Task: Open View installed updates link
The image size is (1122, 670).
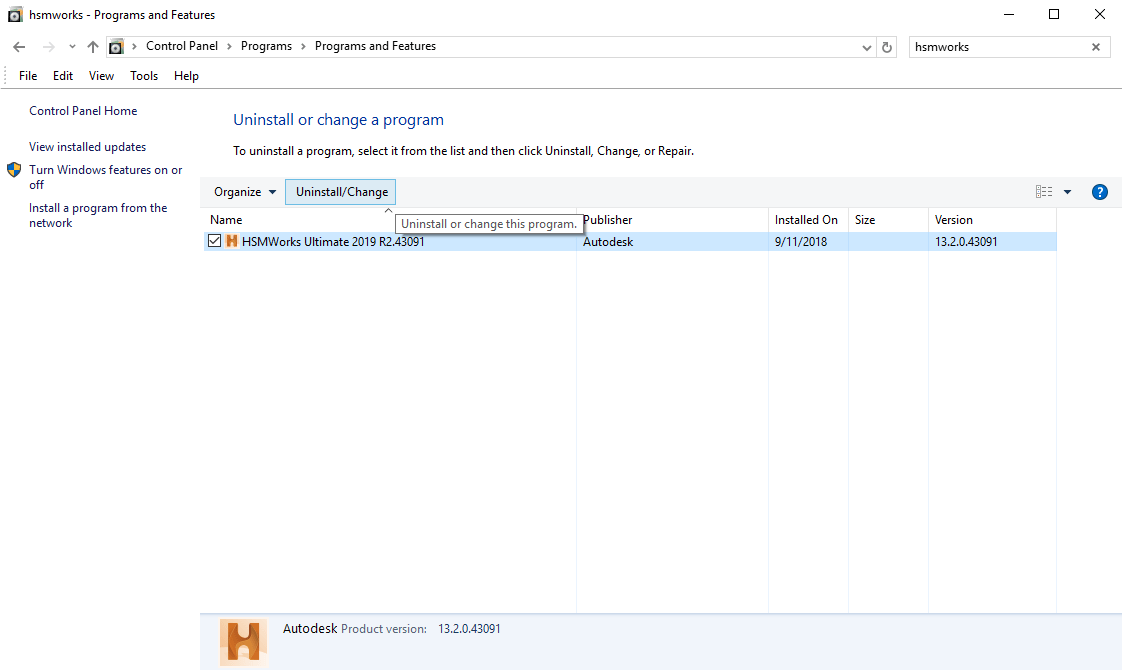Action: [x=87, y=146]
